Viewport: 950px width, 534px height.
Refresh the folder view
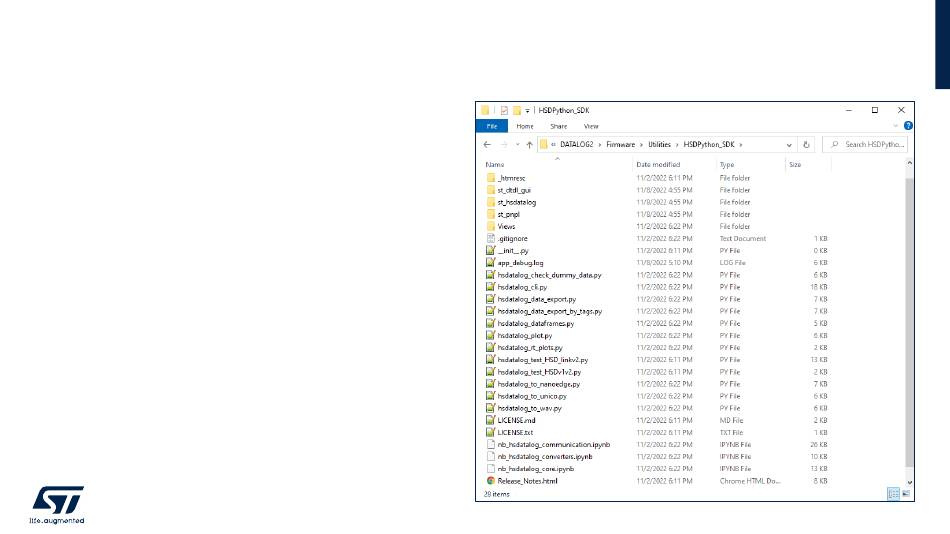click(806, 144)
